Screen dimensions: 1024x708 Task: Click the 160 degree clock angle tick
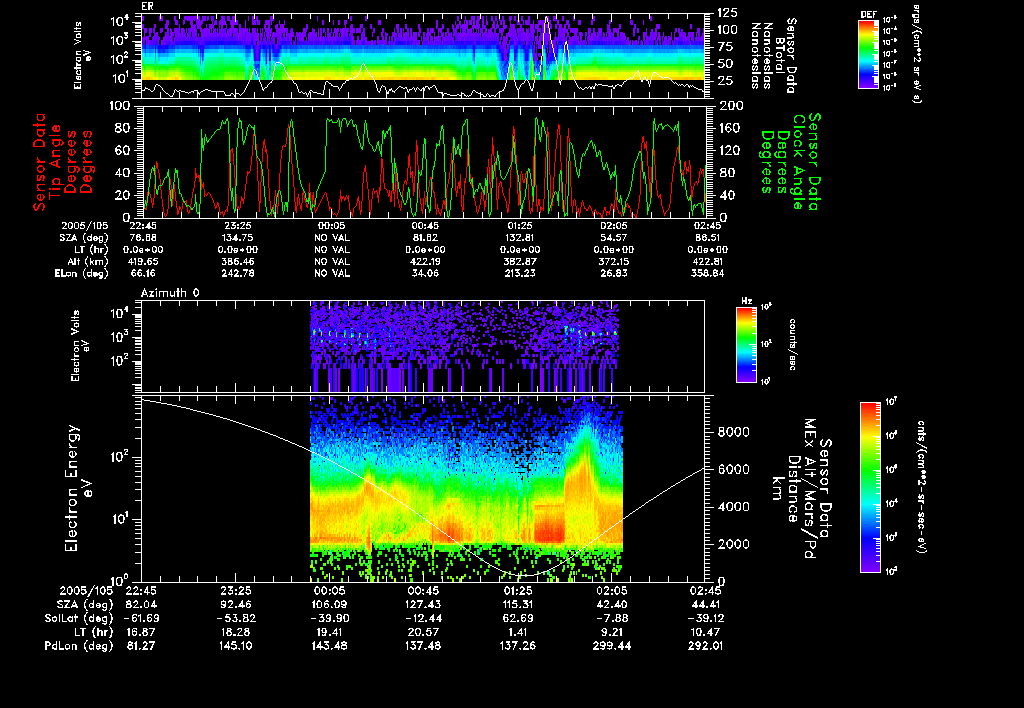point(729,128)
